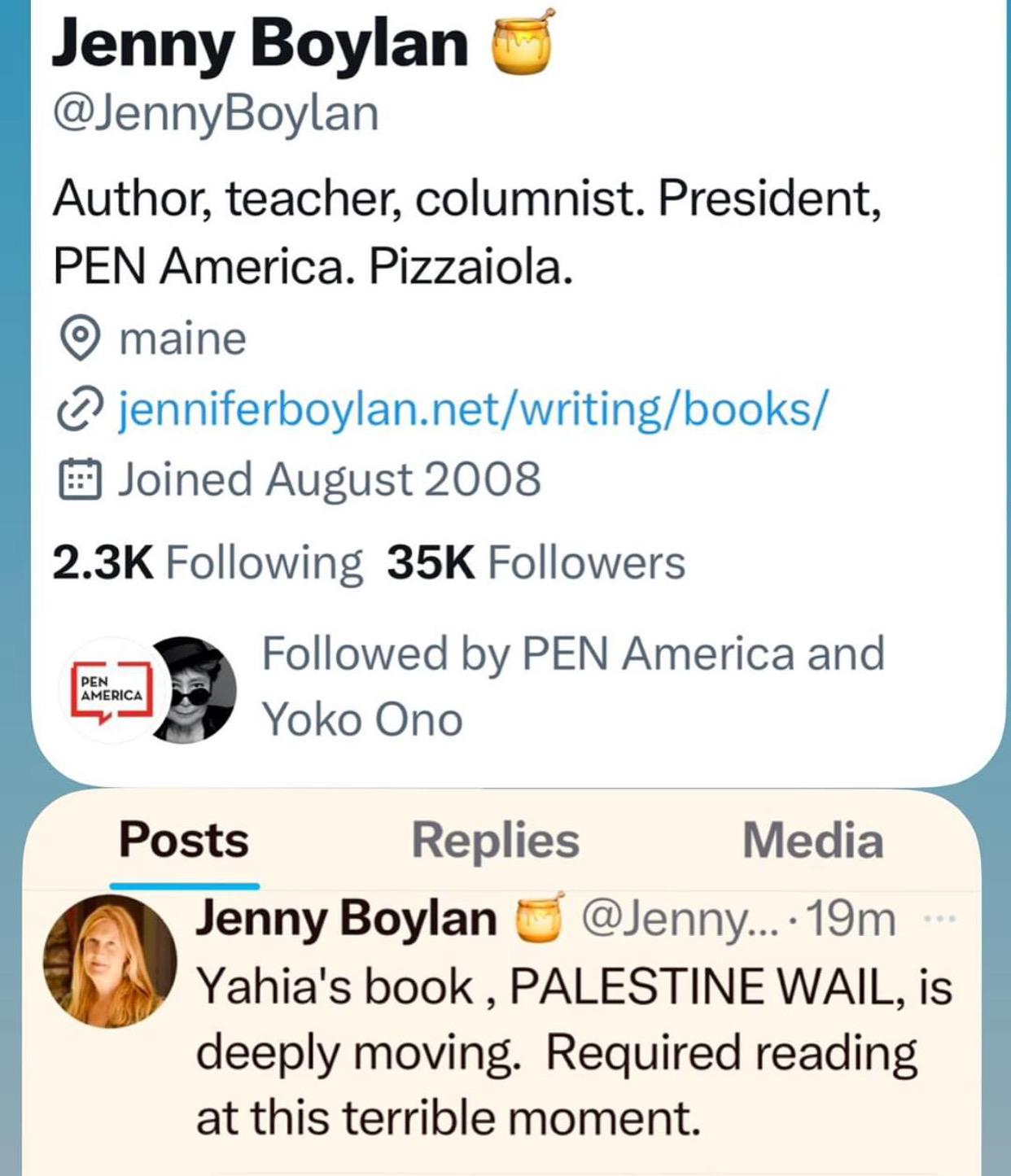Open Followed by PEN America and Yoko Ono

click(x=573, y=687)
